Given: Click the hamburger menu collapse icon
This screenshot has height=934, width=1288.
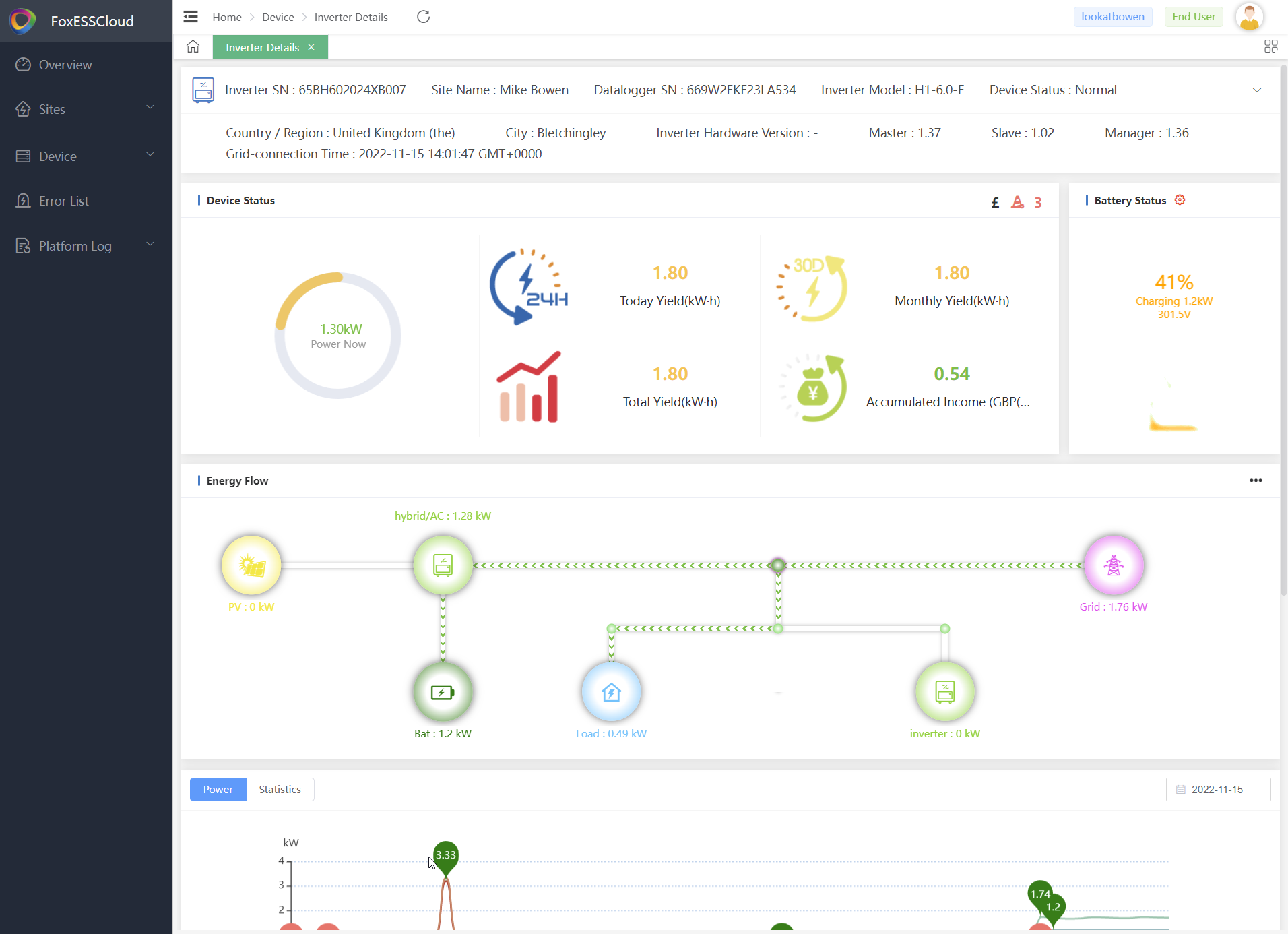Looking at the screenshot, I should click(x=191, y=17).
